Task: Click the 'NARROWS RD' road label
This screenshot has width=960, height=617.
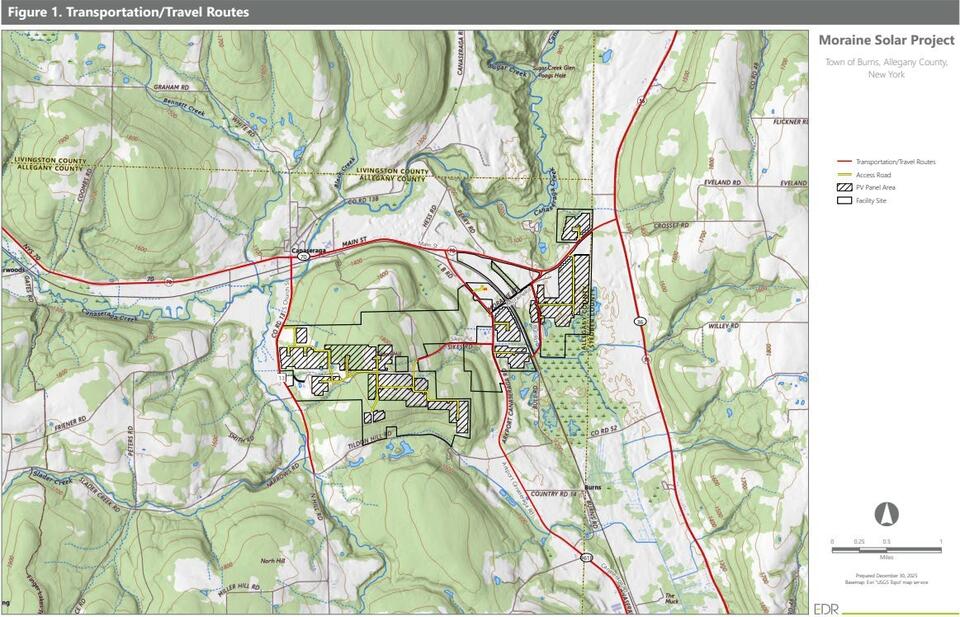Action: click(282, 476)
